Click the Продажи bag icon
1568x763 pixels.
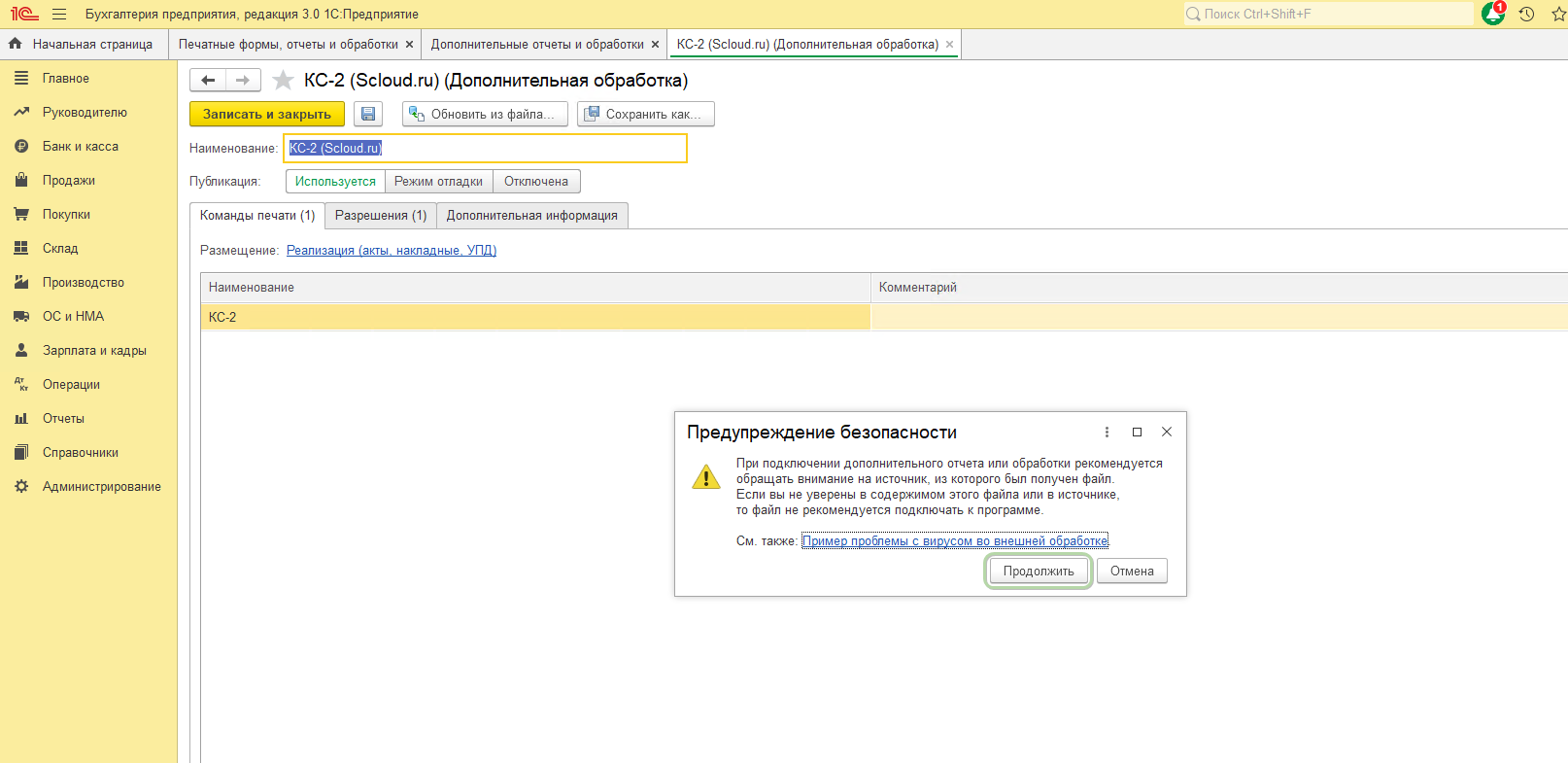pyautogui.click(x=21, y=180)
